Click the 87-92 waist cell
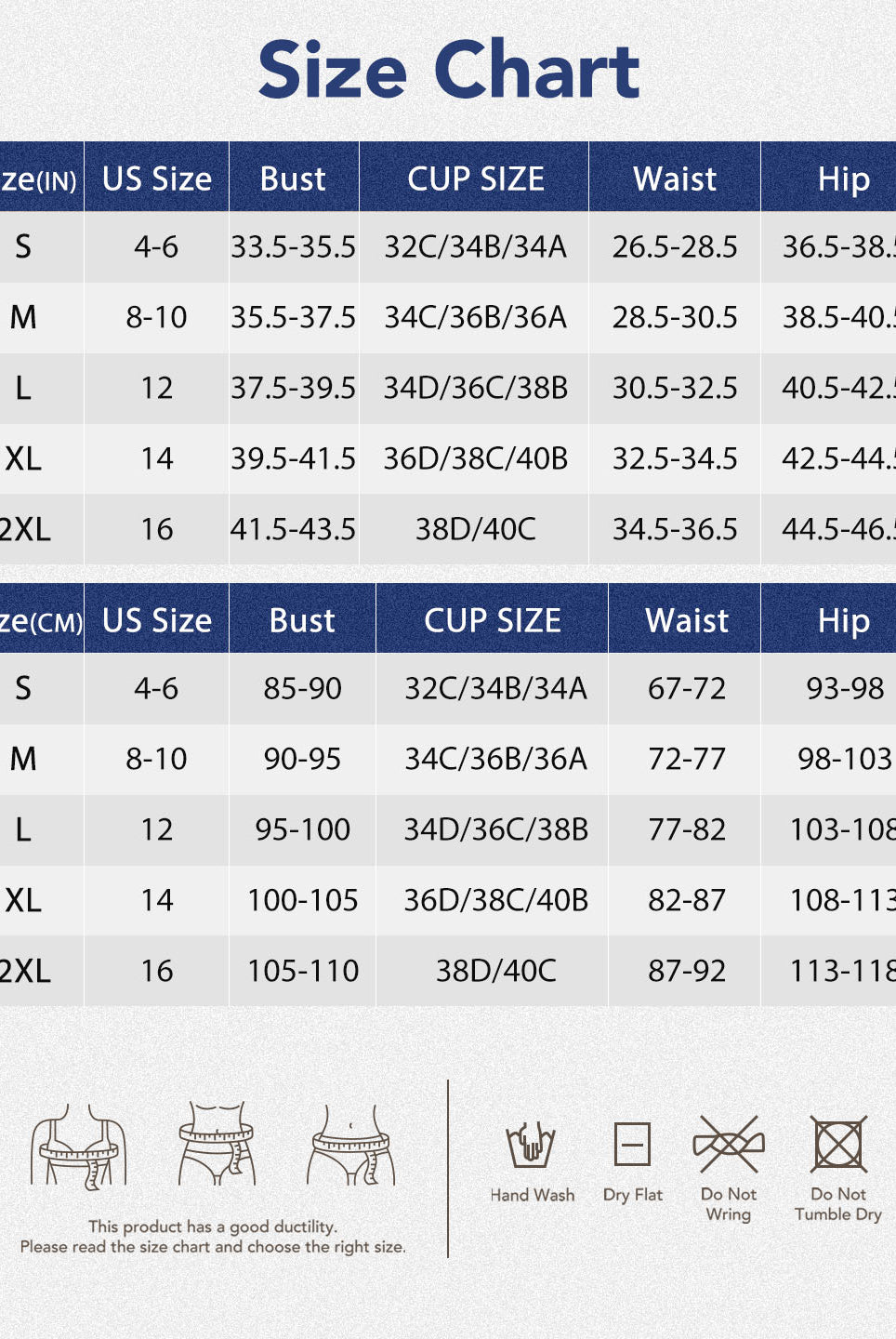Viewport: 896px width, 1339px height. 687,971
